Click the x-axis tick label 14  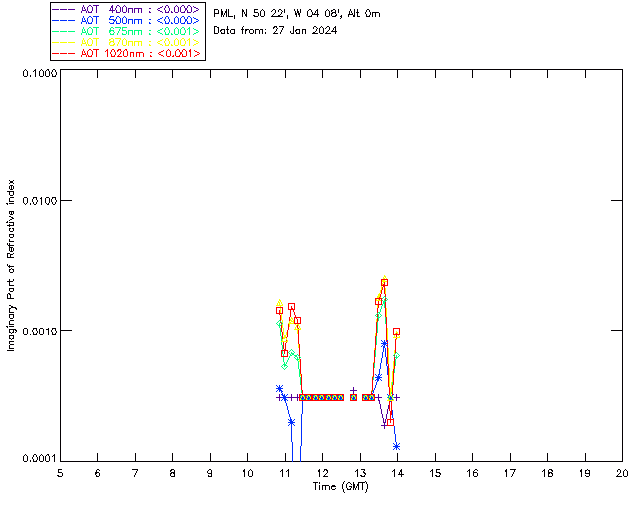398,473
